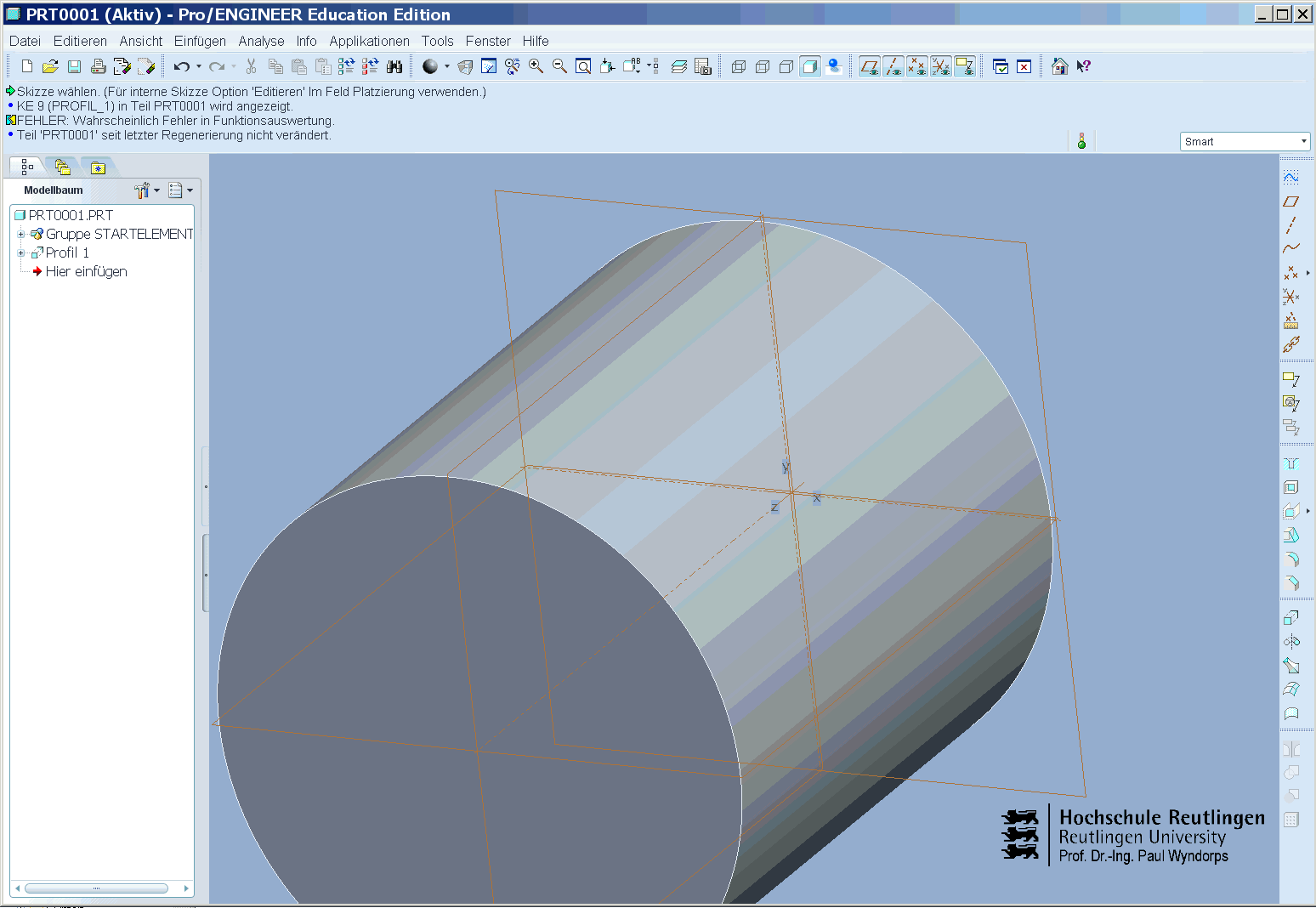The height and width of the screenshot is (908, 1316).
Task: Open a file using the folder icon
Action: tap(50, 66)
